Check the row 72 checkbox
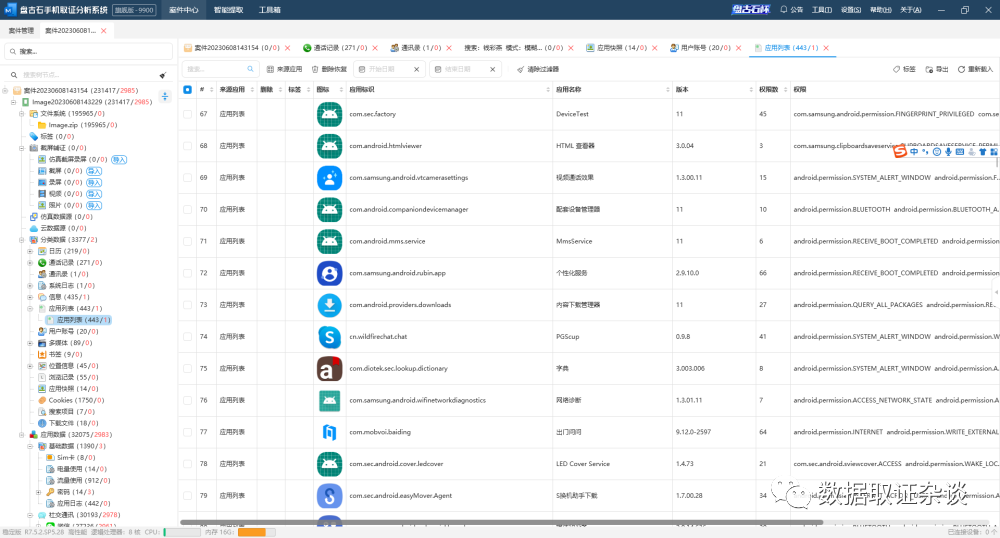Image resolution: width=1000 pixels, height=538 pixels. [188, 273]
